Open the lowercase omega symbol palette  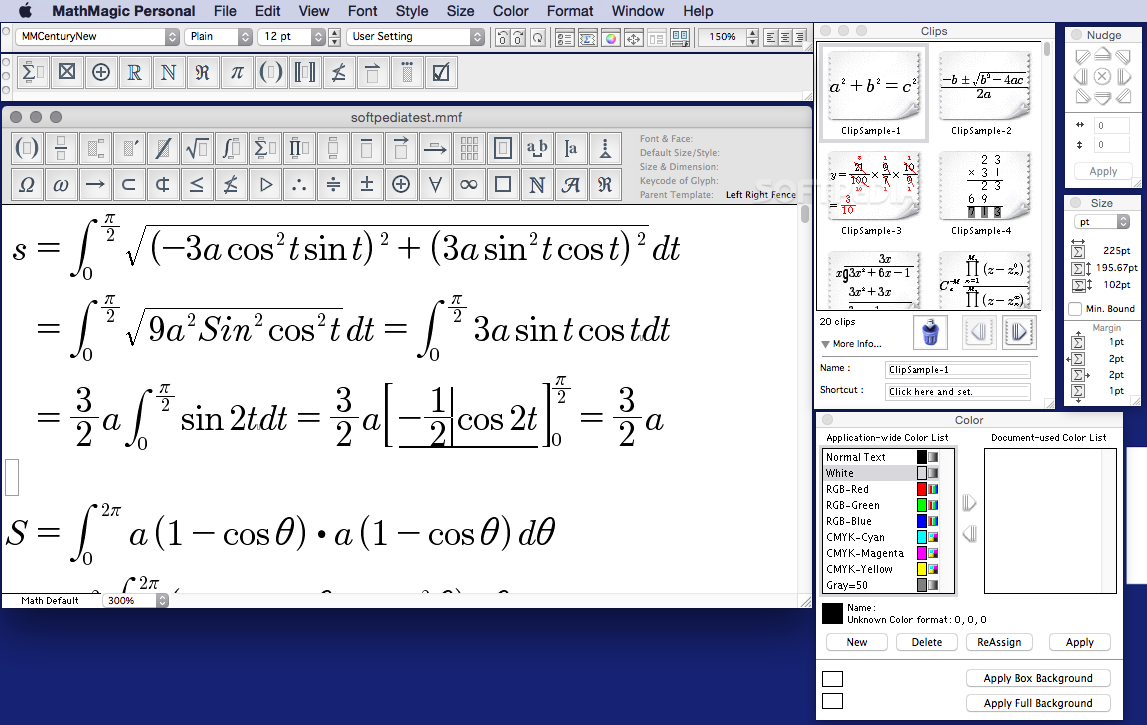(61, 184)
